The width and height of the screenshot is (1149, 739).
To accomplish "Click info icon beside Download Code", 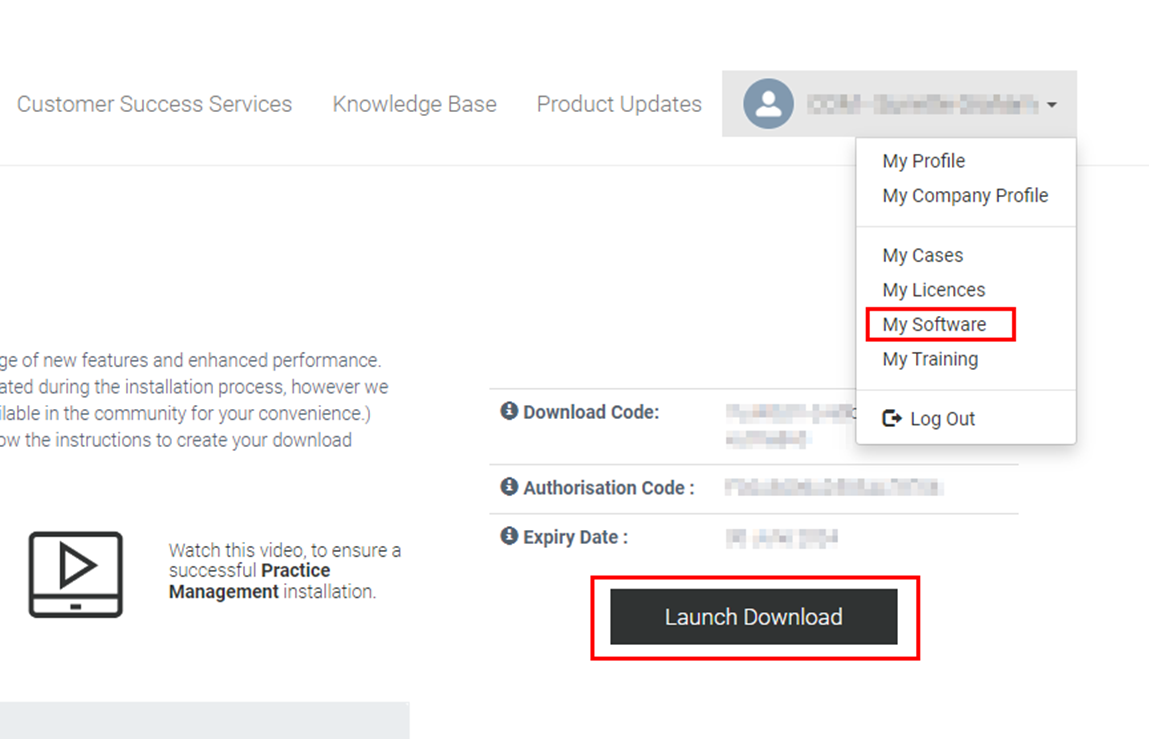I will click(509, 411).
